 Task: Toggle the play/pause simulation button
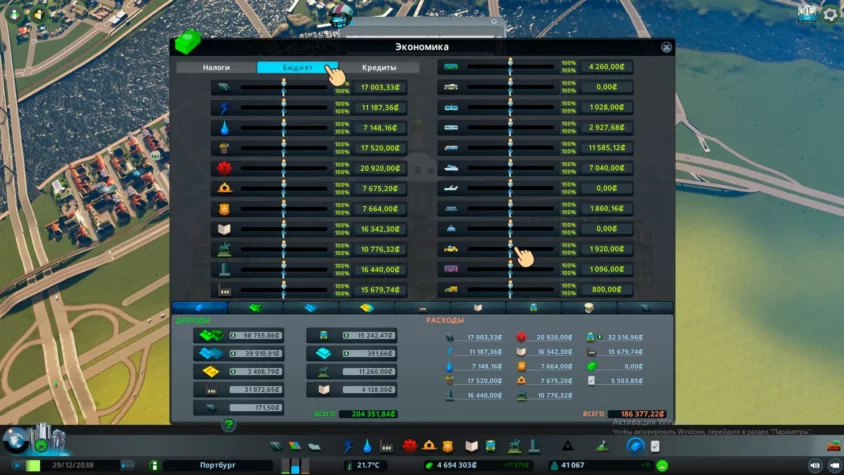tap(18, 465)
